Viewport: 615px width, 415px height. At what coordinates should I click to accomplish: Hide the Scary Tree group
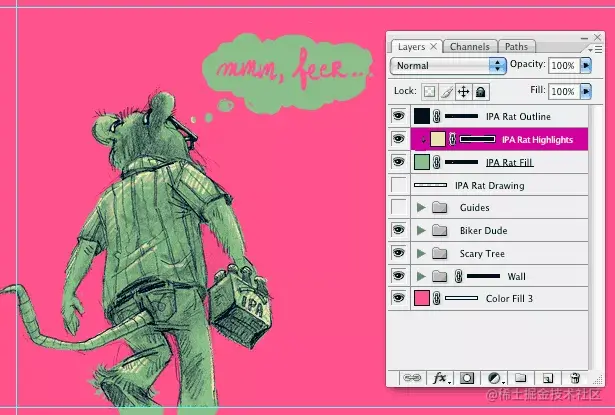[x=398, y=253]
